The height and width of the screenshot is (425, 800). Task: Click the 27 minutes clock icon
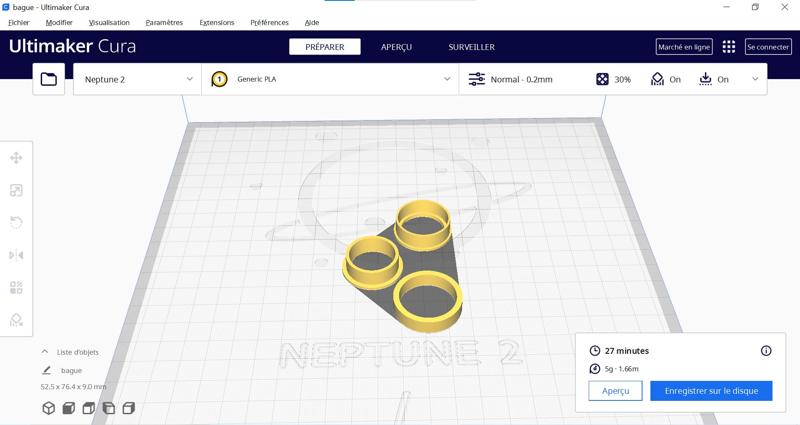(x=594, y=351)
